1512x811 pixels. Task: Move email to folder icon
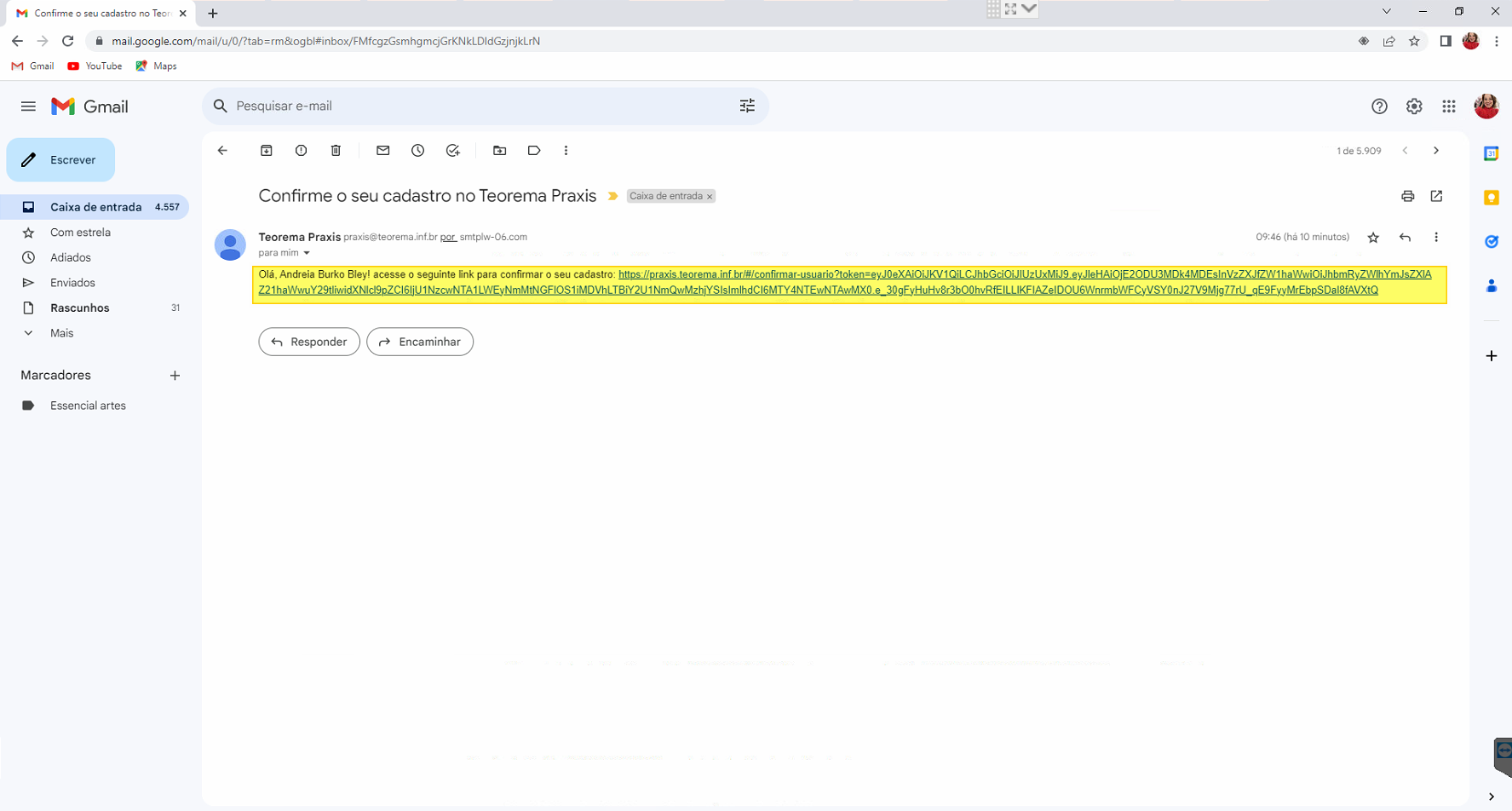pos(500,151)
